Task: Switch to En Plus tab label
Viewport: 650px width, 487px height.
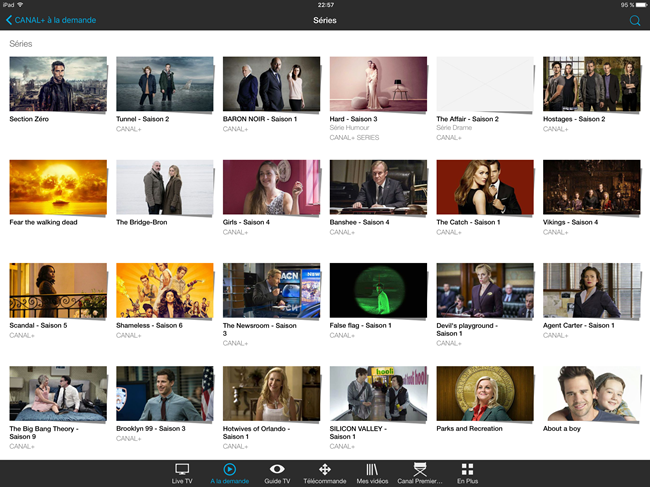Action: pyautogui.click(x=467, y=481)
